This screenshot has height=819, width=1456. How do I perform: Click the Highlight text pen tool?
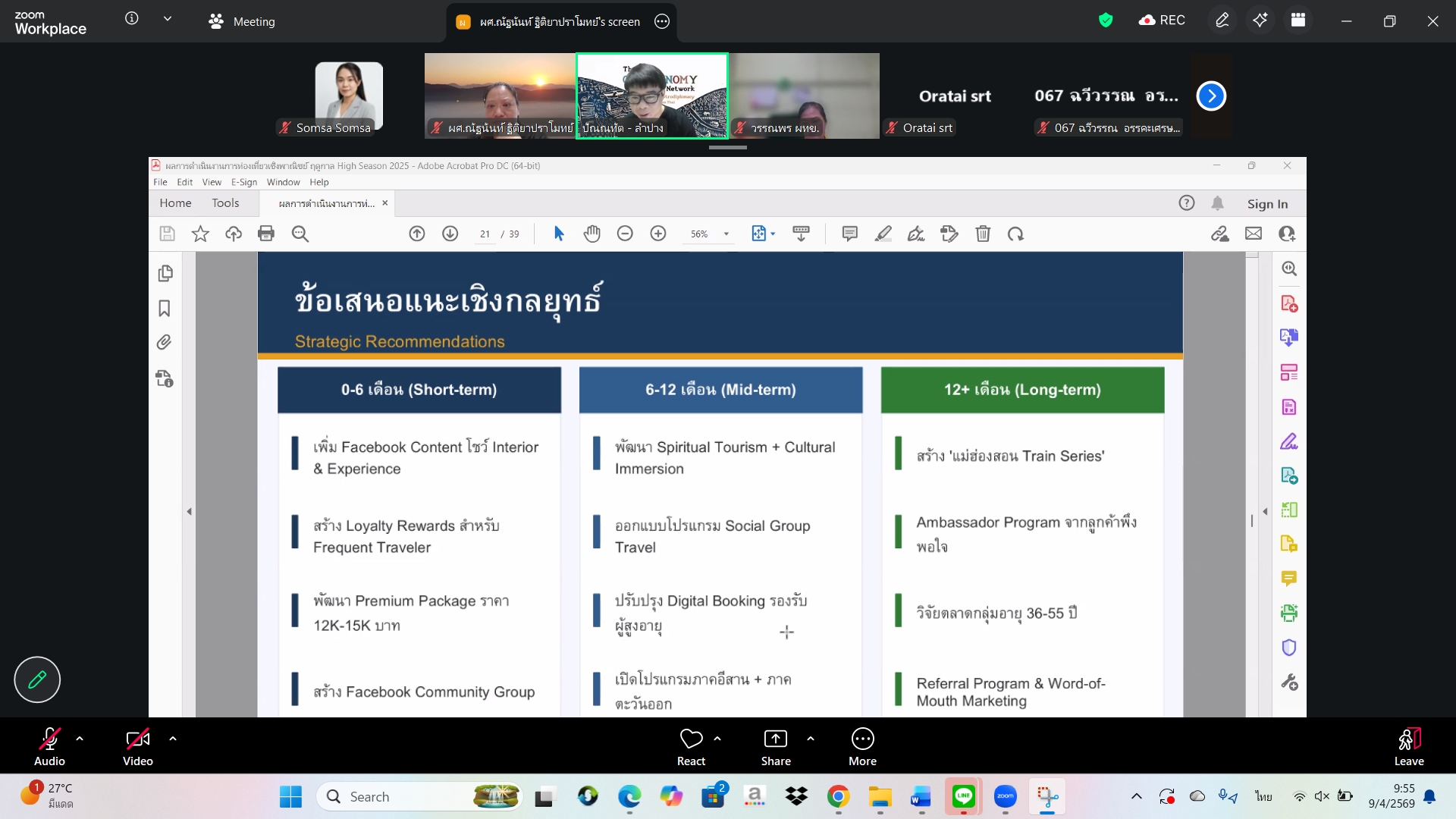tap(883, 234)
